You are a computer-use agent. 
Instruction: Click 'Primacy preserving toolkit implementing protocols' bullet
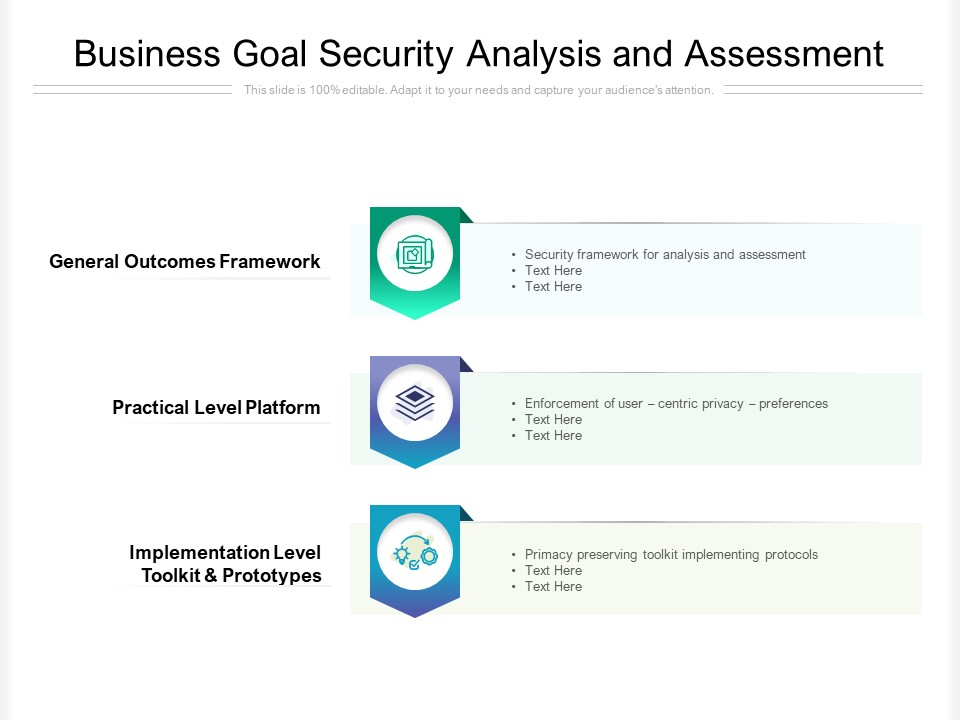pyautogui.click(x=671, y=555)
